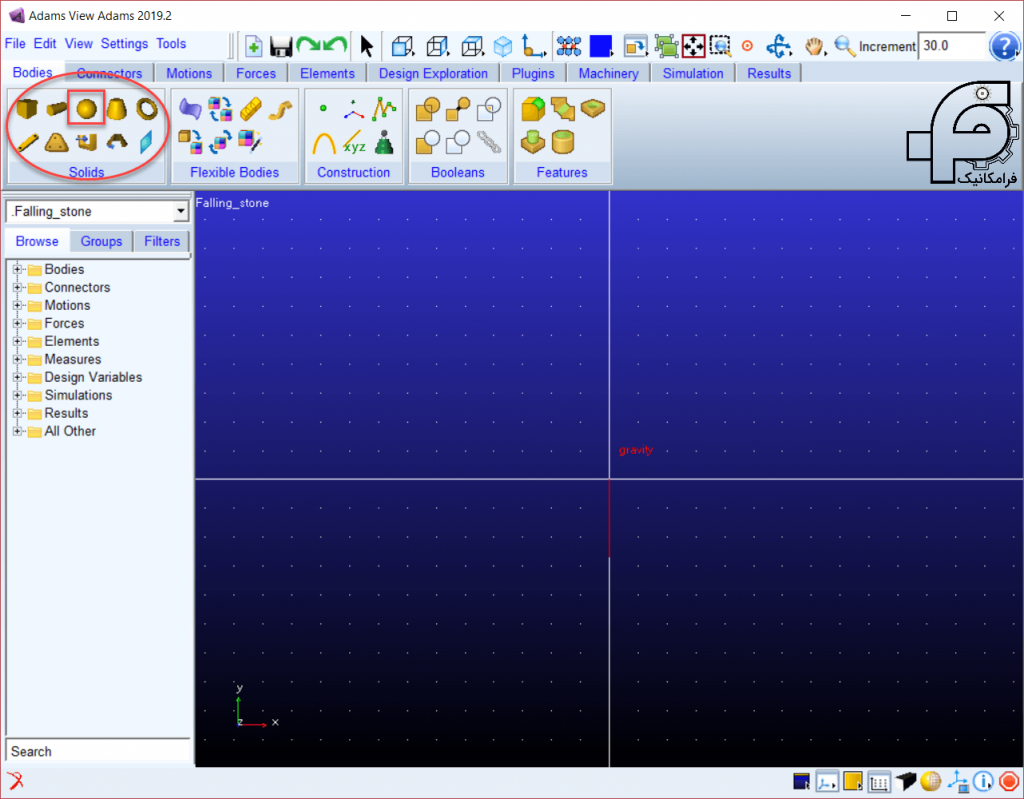Screen dimensions: 1024x799
Task: Select the Boolean Merge bodies icon
Action: pos(458,108)
